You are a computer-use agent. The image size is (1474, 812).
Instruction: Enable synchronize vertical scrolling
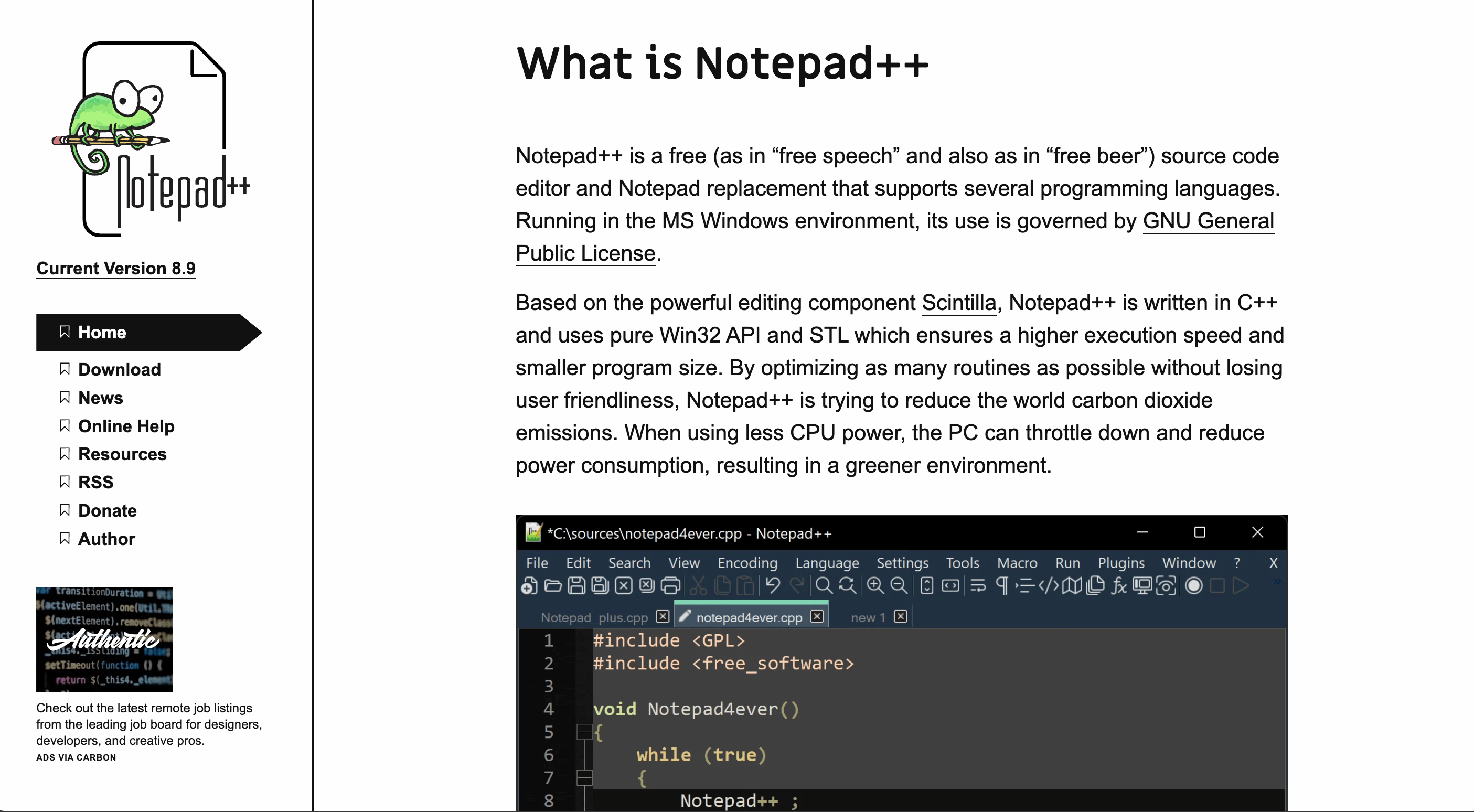coord(927,586)
